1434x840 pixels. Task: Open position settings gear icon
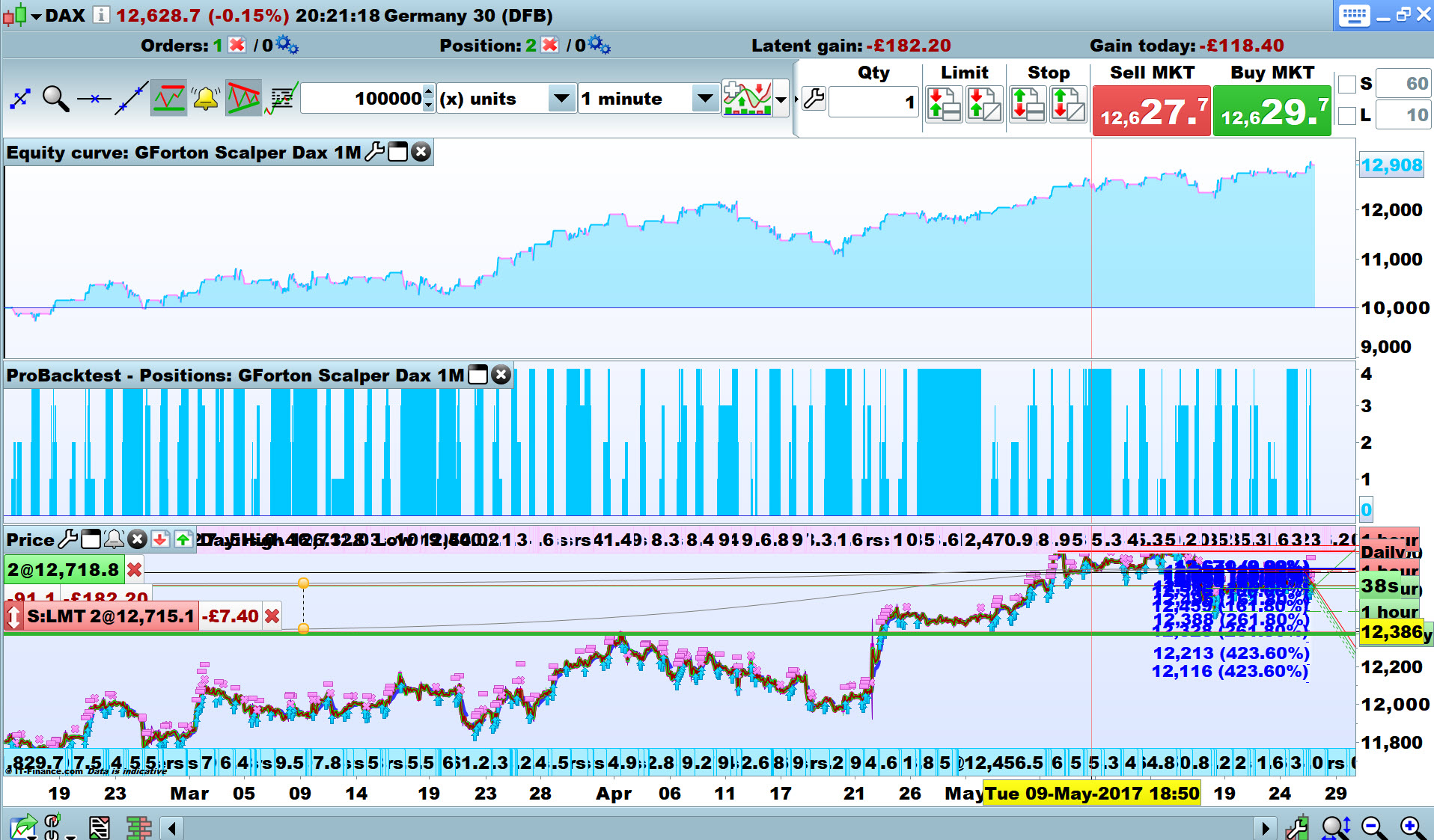click(x=599, y=45)
